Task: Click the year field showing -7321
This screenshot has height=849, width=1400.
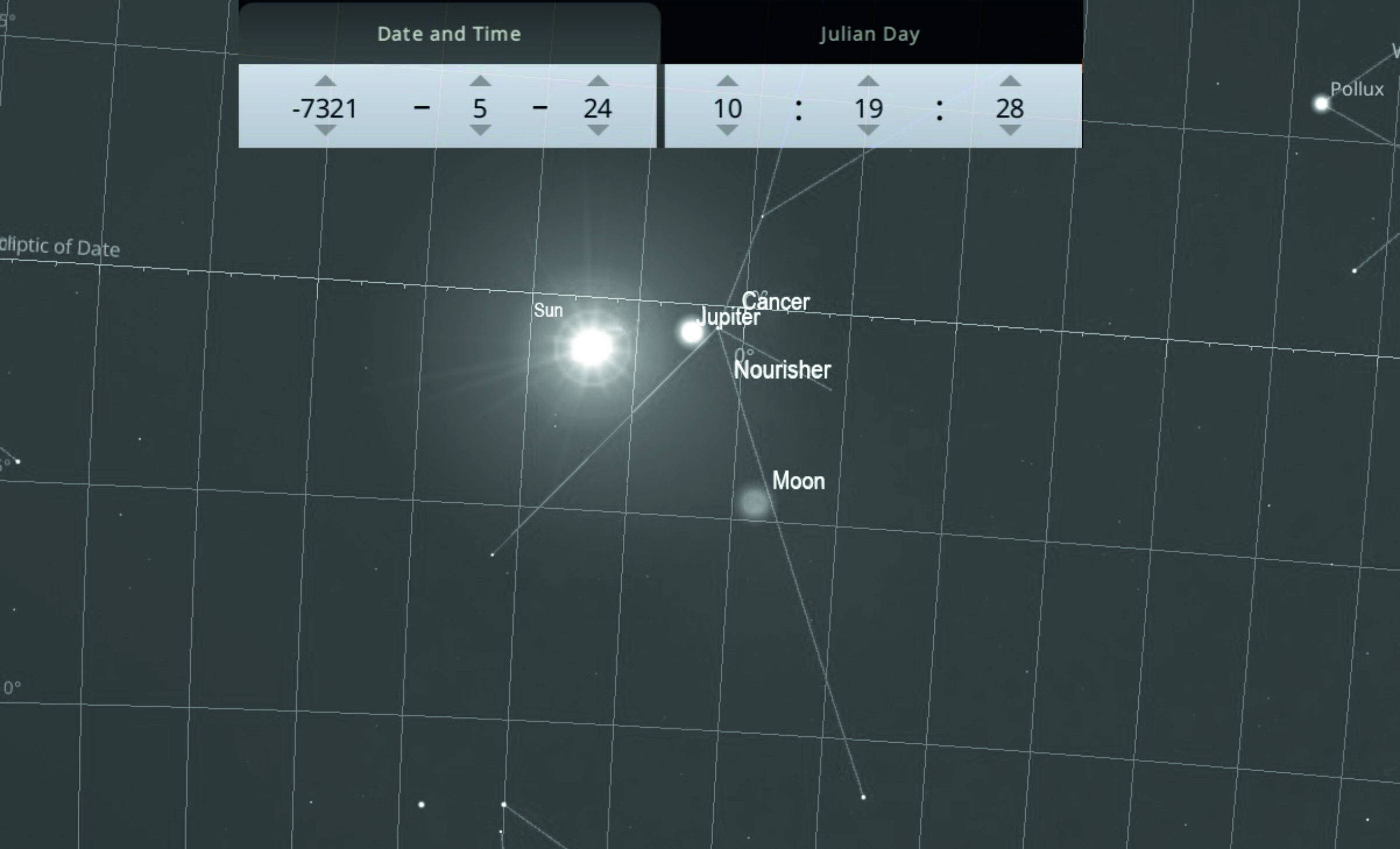Action: click(x=325, y=108)
